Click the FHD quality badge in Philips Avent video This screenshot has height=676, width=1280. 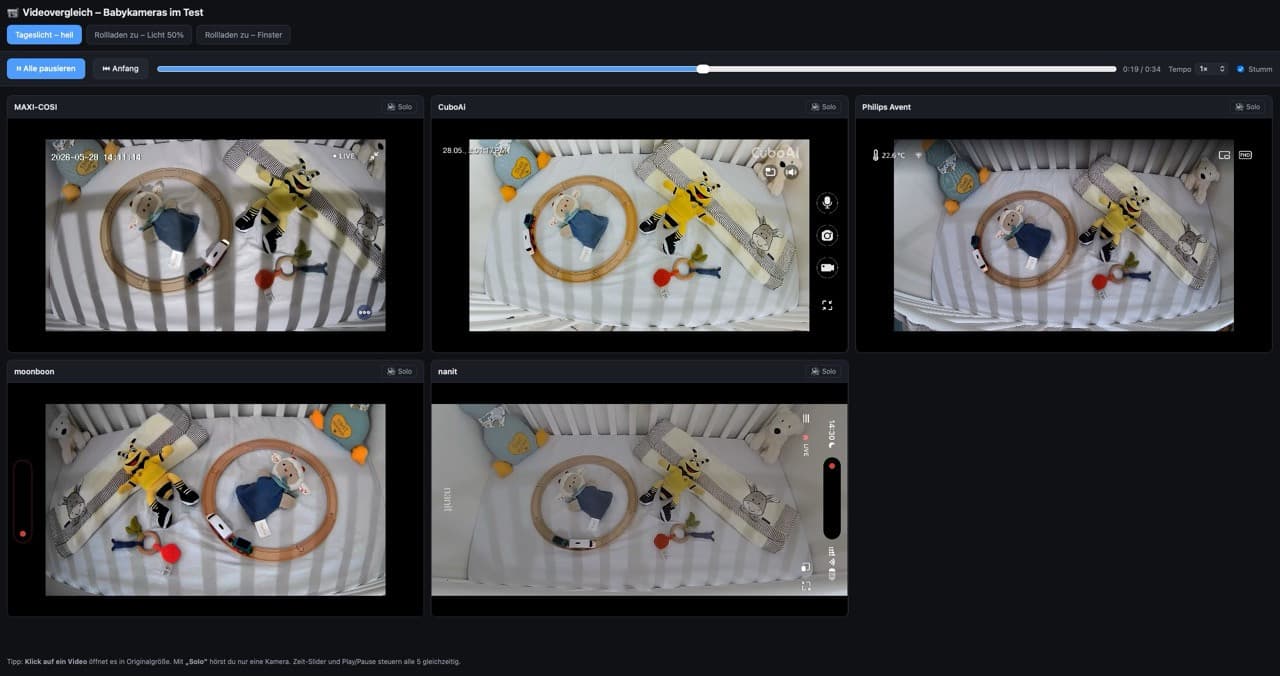1246,155
